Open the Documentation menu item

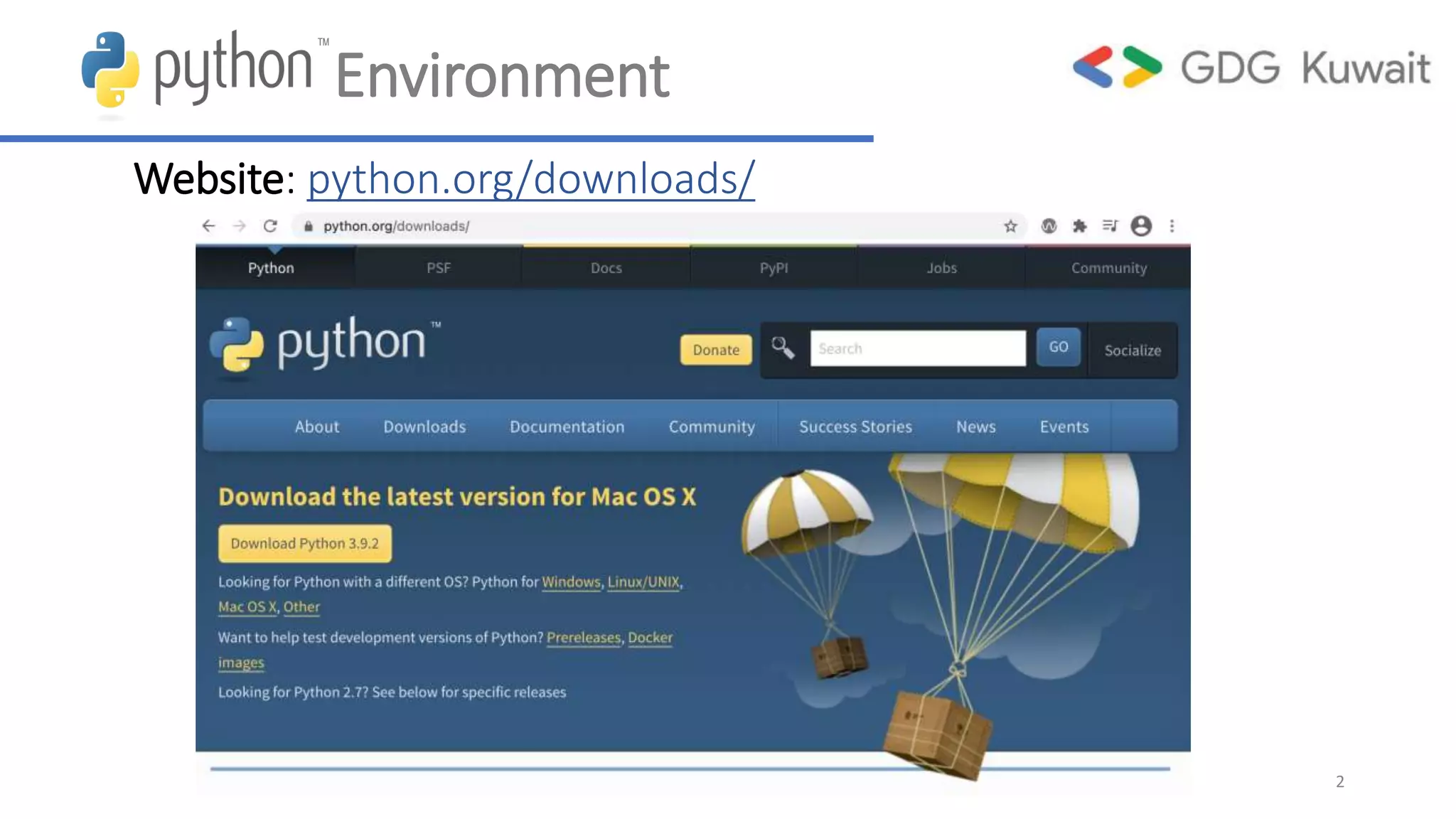pyautogui.click(x=567, y=427)
